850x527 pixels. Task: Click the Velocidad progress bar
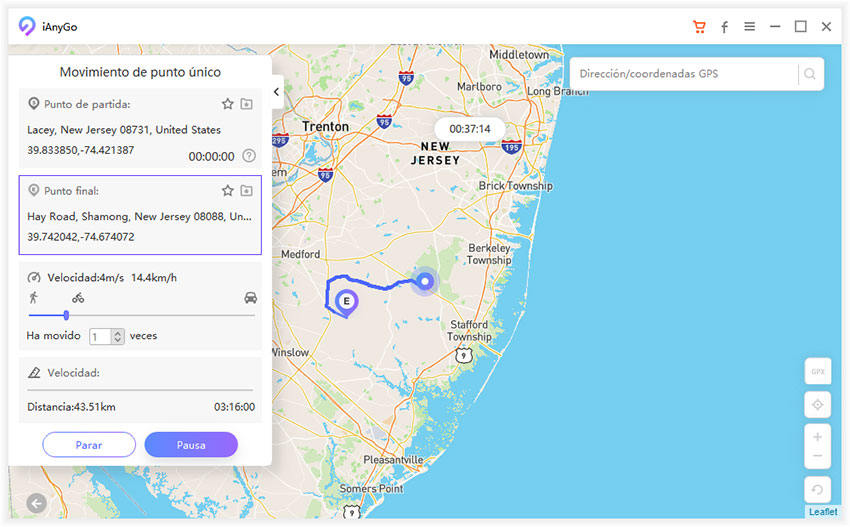(140, 390)
